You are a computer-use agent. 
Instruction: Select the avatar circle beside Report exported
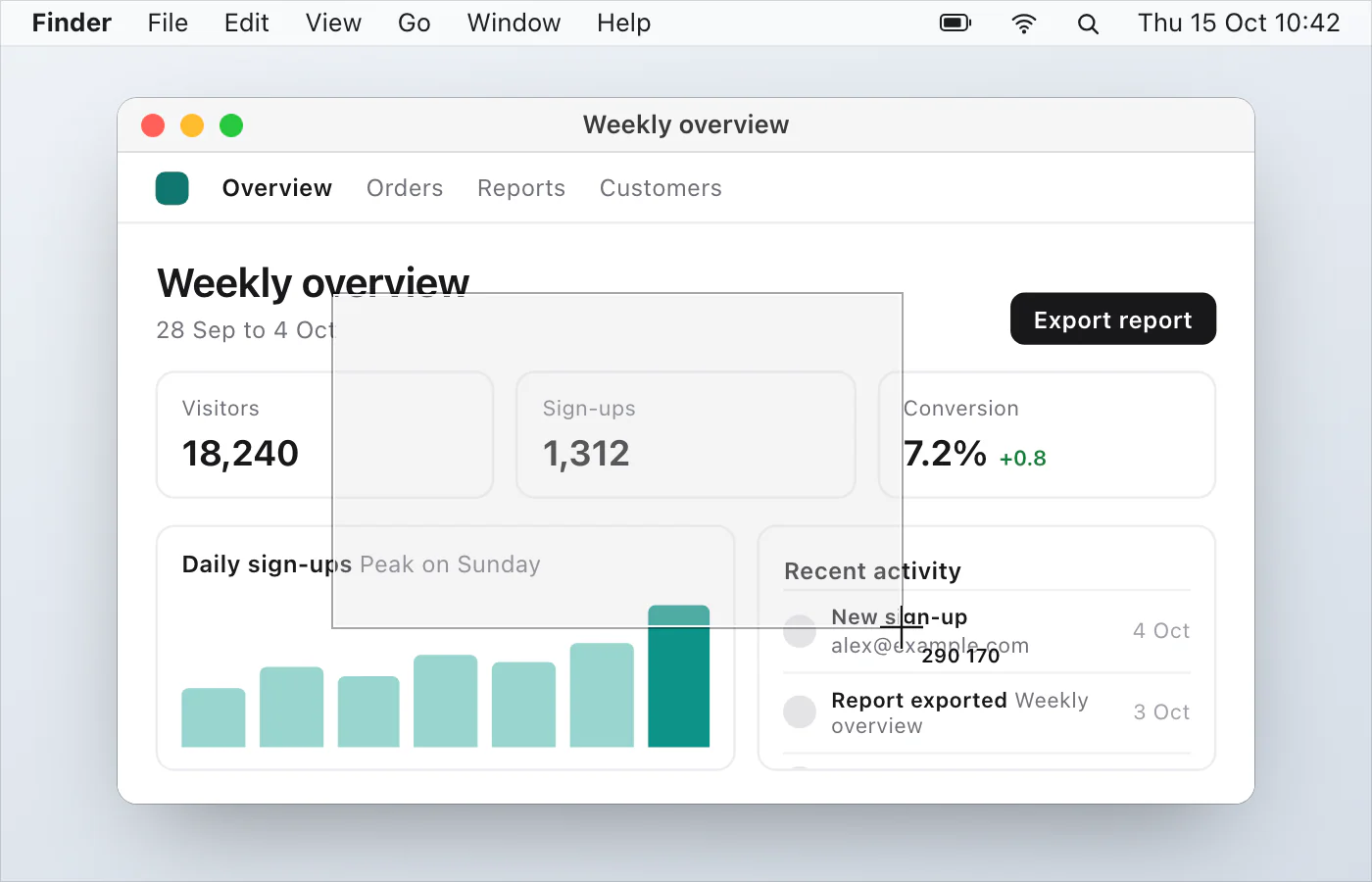[x=800, y=712]
